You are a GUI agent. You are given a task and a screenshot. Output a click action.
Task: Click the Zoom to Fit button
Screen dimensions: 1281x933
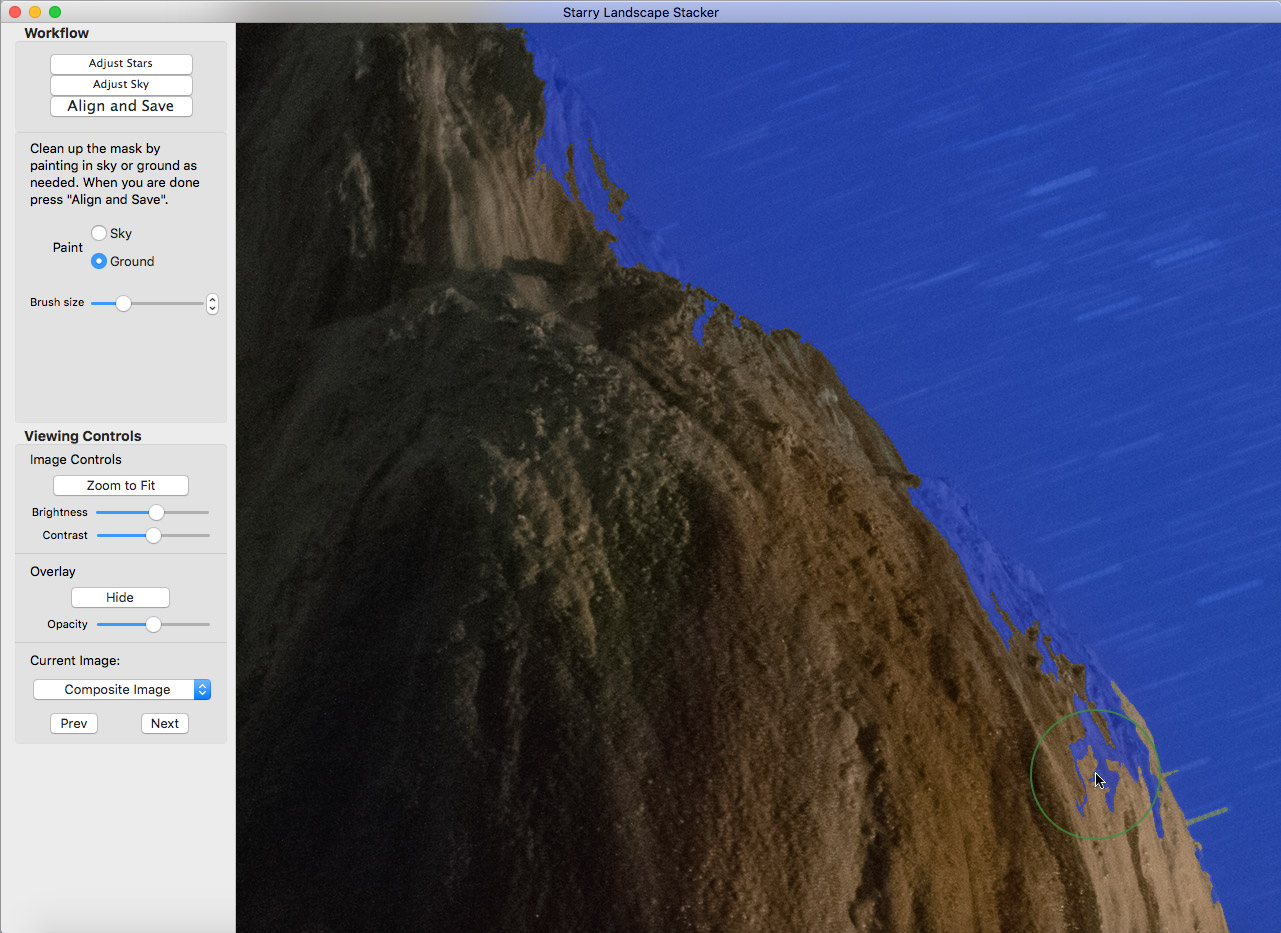pyautogui.click(x=121, y=485)
